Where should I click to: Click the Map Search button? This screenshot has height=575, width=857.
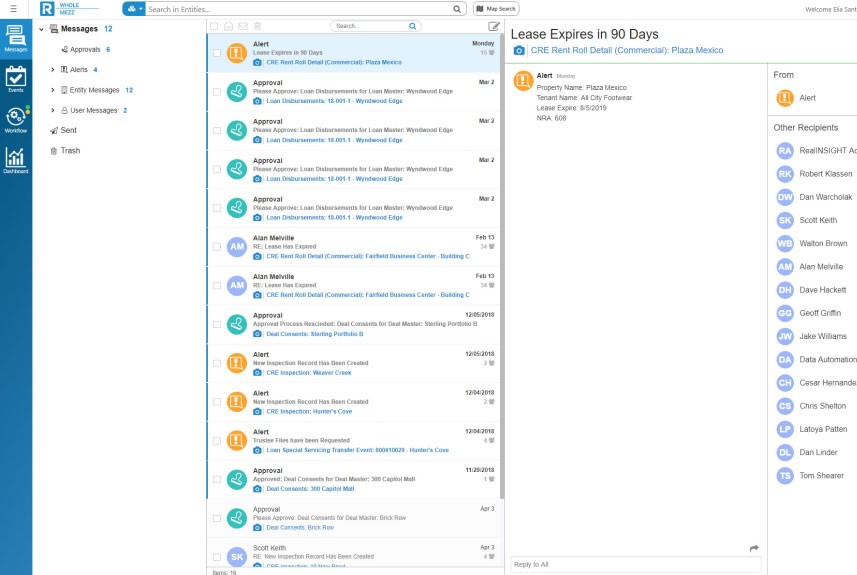[496, 9]
